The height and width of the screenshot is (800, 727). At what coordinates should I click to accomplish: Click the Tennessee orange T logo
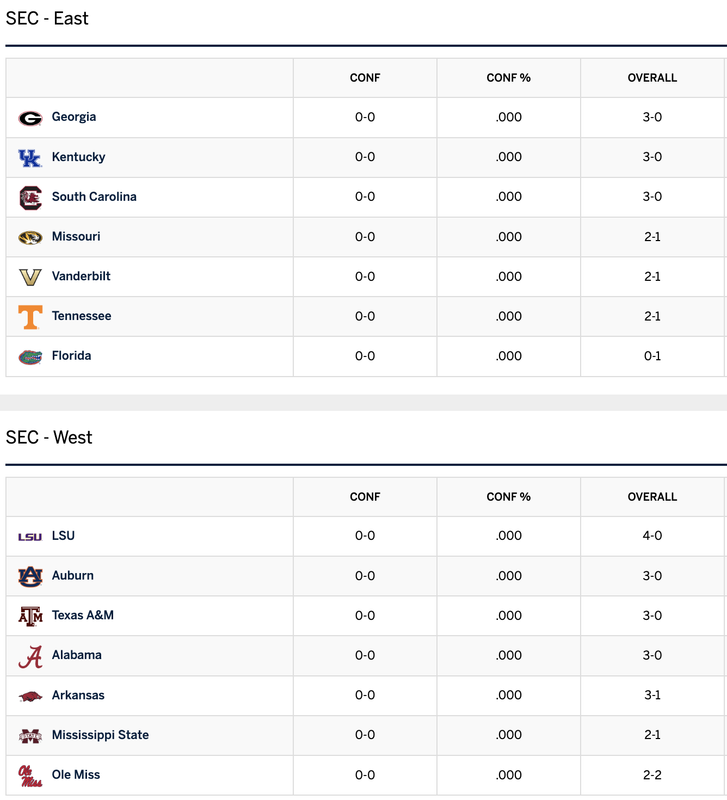[30, 317]
